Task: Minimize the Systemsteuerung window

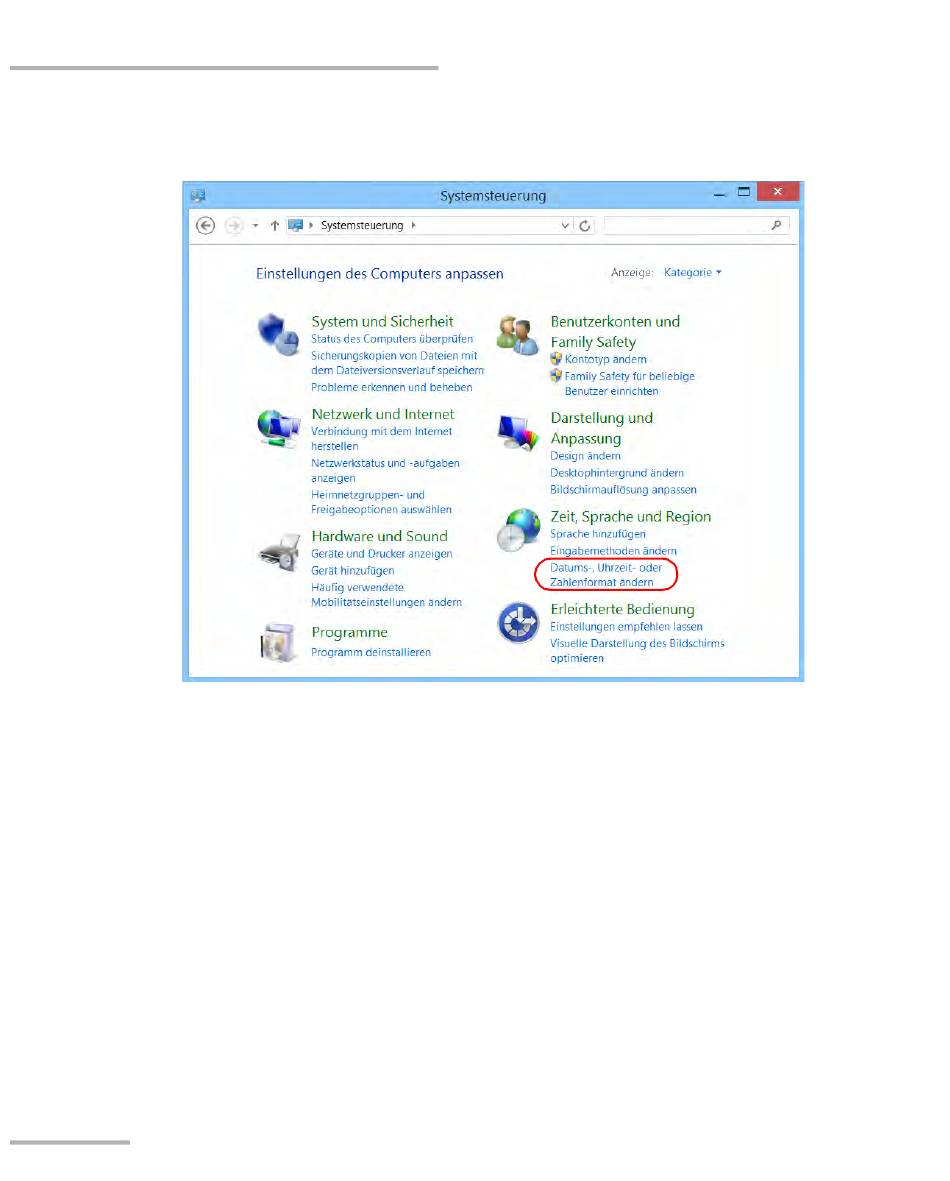Action: pos(719,193)
